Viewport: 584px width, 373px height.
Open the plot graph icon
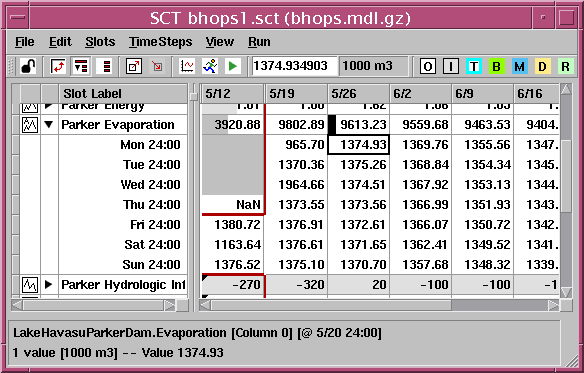187,67
